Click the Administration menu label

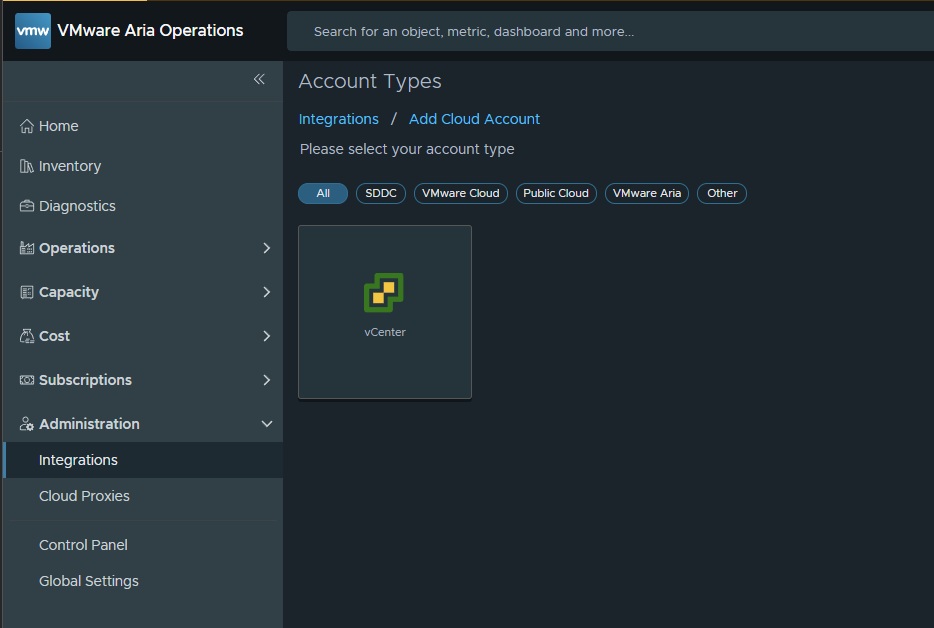tap(89, 424)
